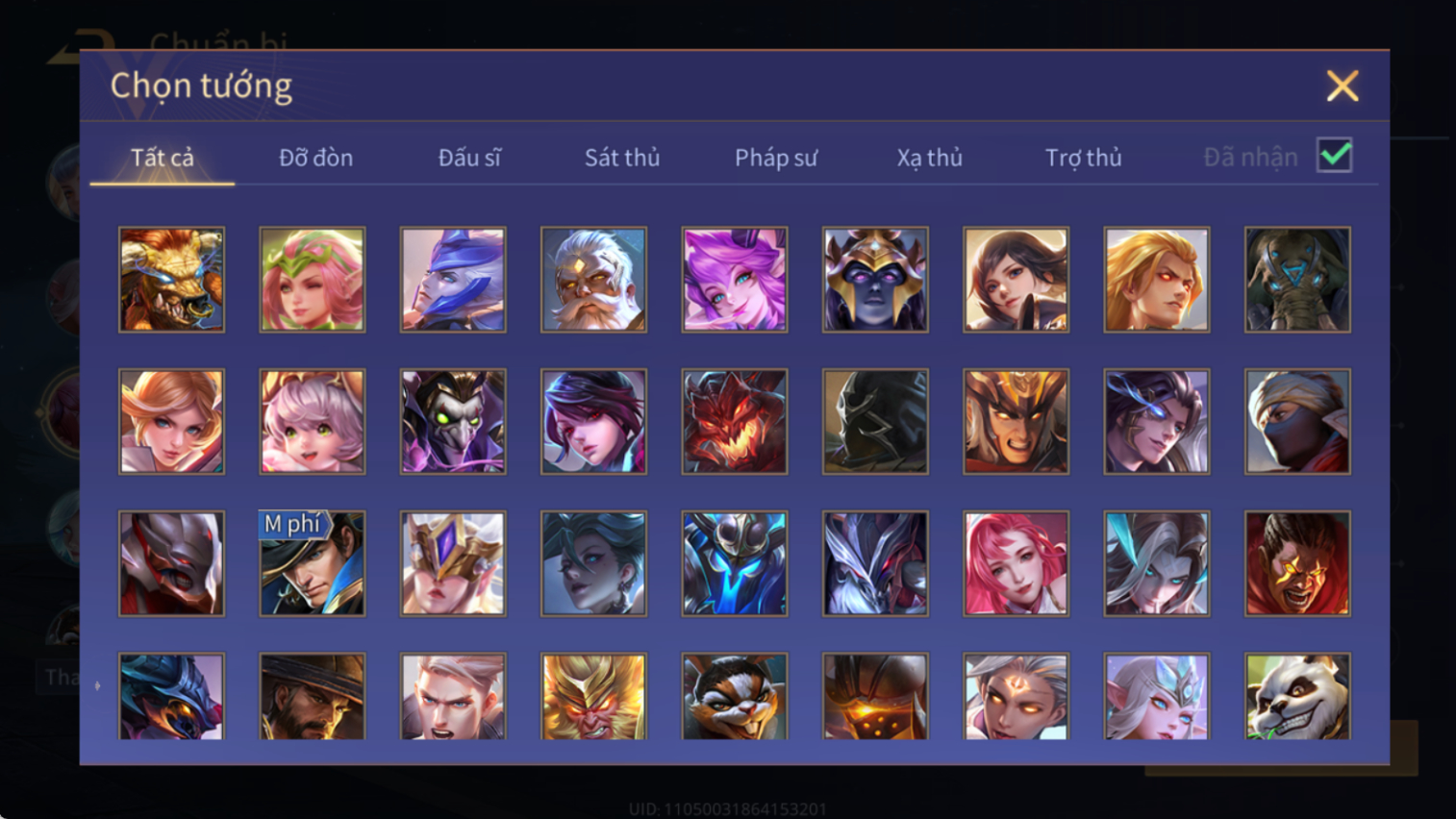Switch to the Trợ thủ tab

1084,158
